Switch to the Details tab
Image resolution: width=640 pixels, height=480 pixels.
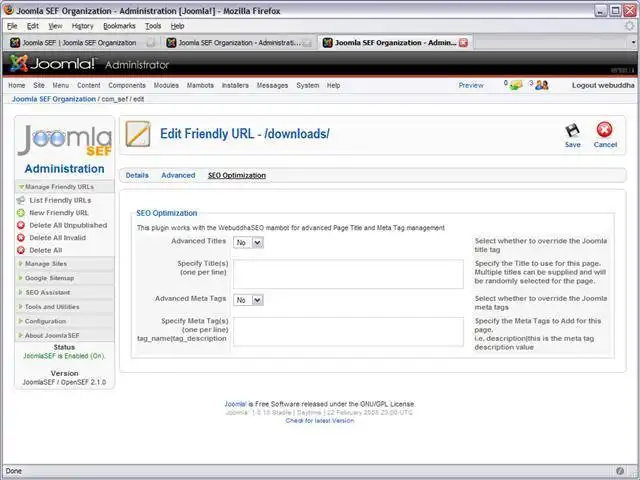coord(137,175)
